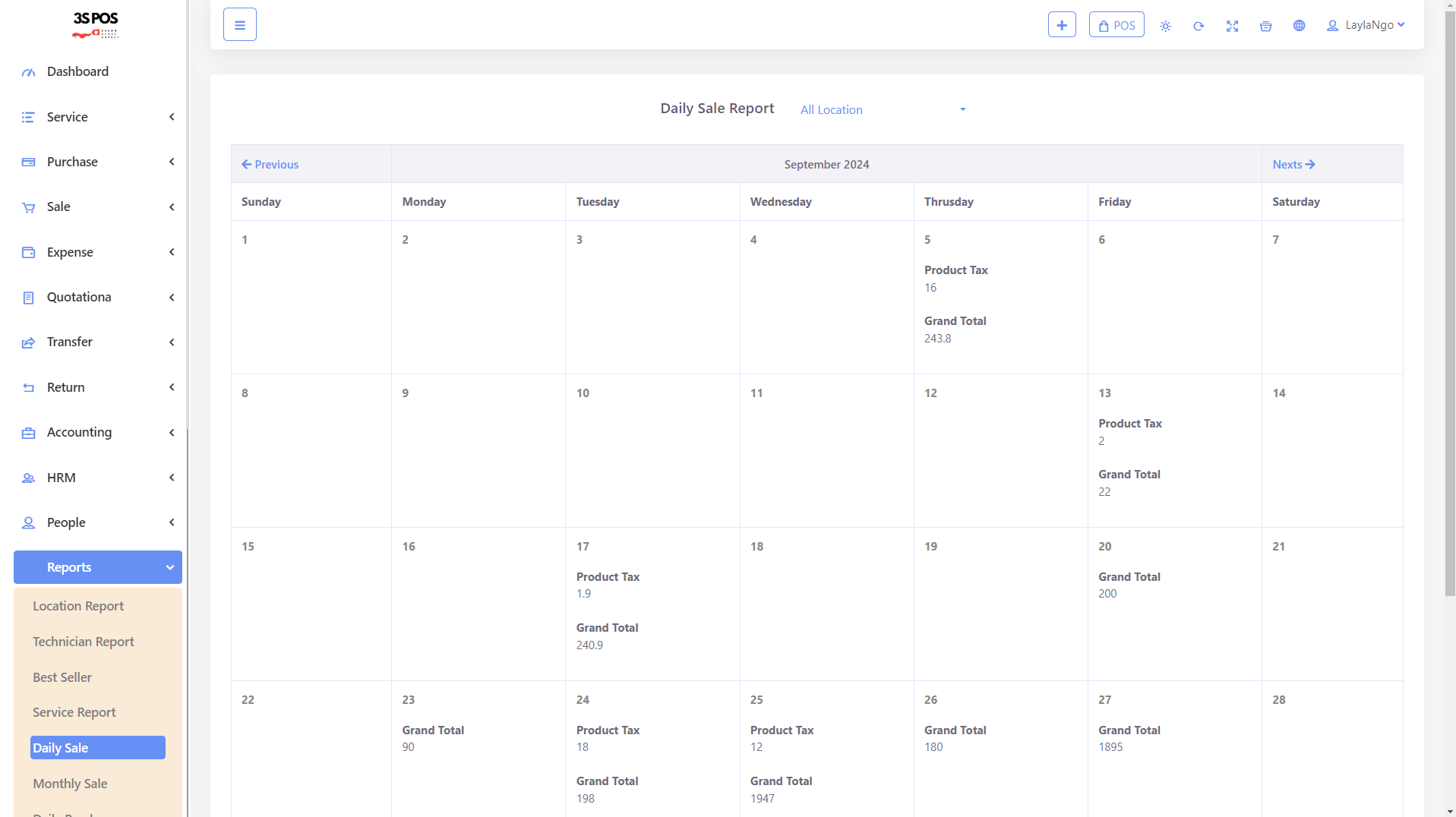Screen dimensions: 1456x817
Task: Open the All Location dropdown
Action: [x=882, y=110]
